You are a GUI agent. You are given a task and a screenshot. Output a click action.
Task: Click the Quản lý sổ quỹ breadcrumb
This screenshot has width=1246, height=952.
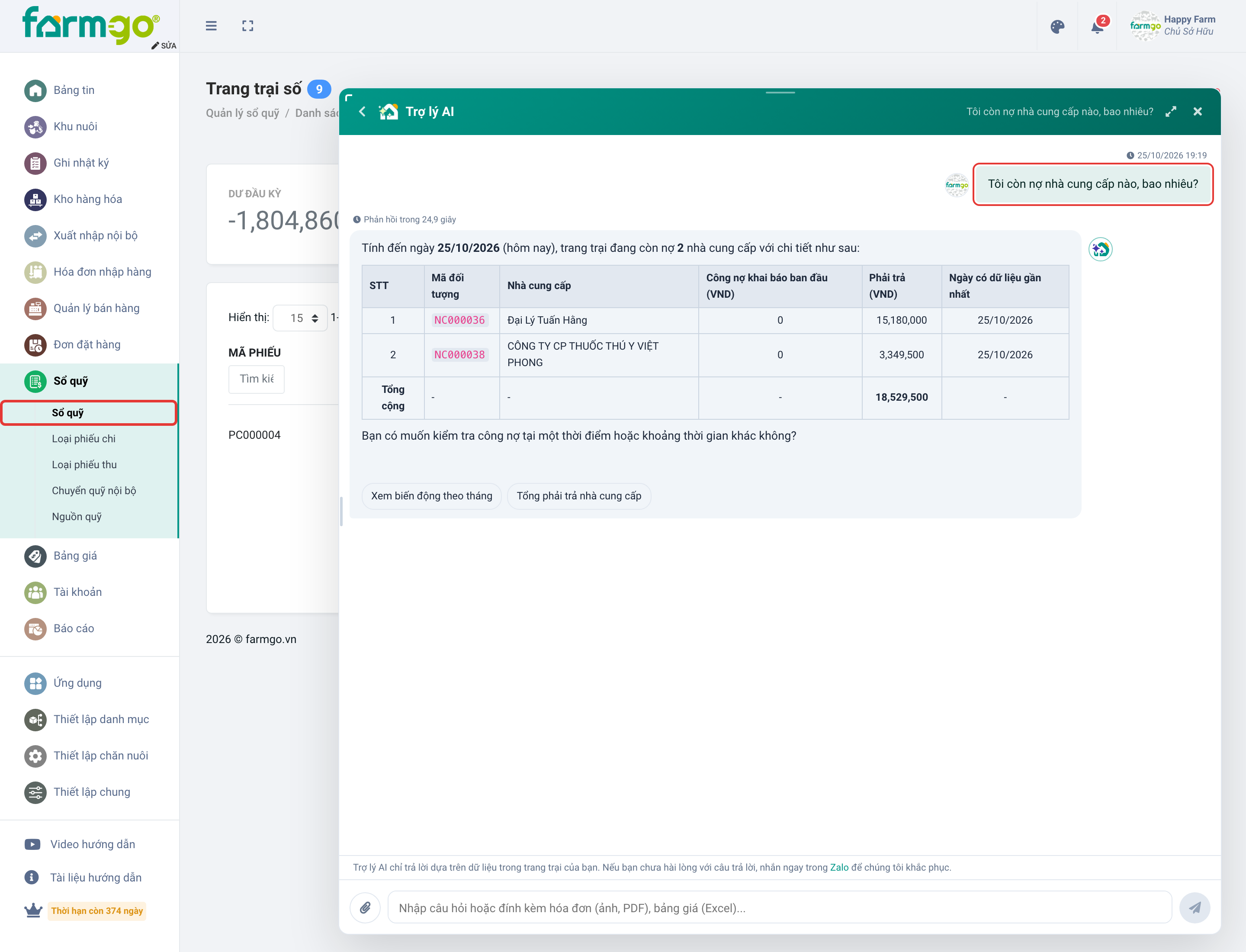[243, 113]
